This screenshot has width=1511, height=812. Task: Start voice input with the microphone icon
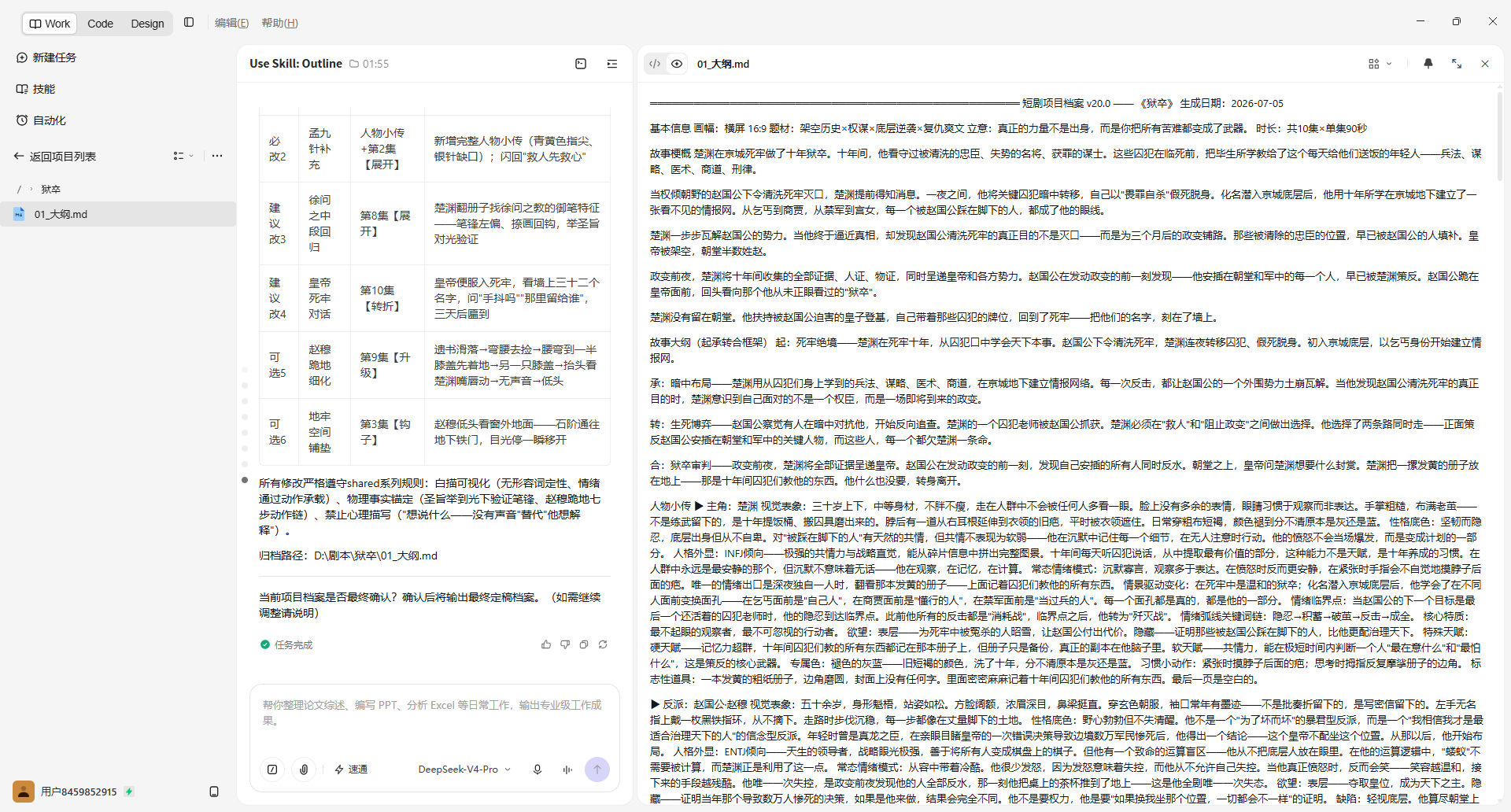point(538,770)
